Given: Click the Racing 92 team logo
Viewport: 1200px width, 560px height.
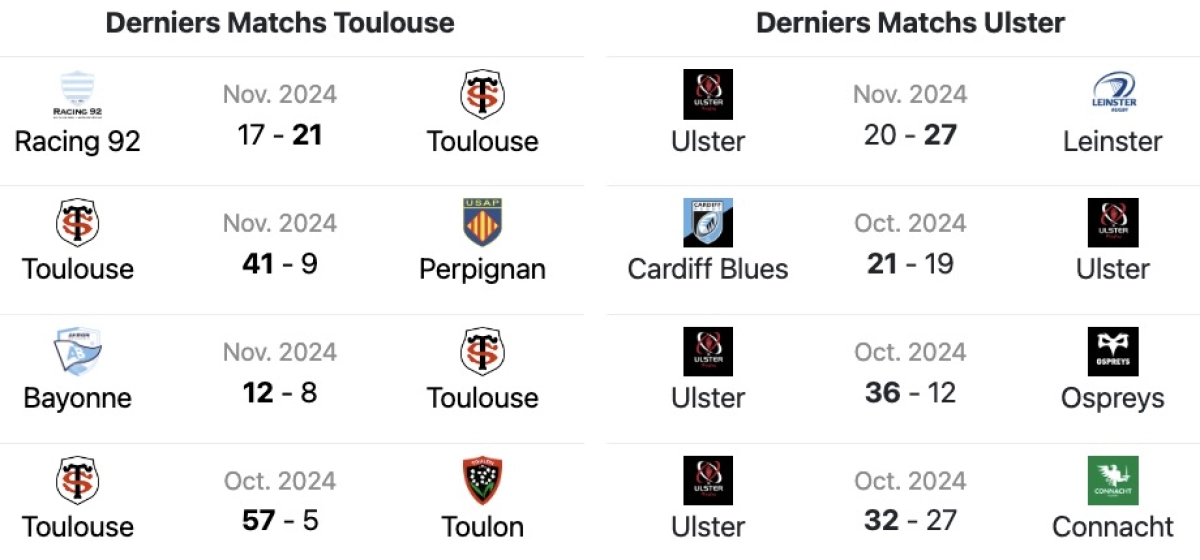Looking at the screenshot, I should tap(78, 94).
